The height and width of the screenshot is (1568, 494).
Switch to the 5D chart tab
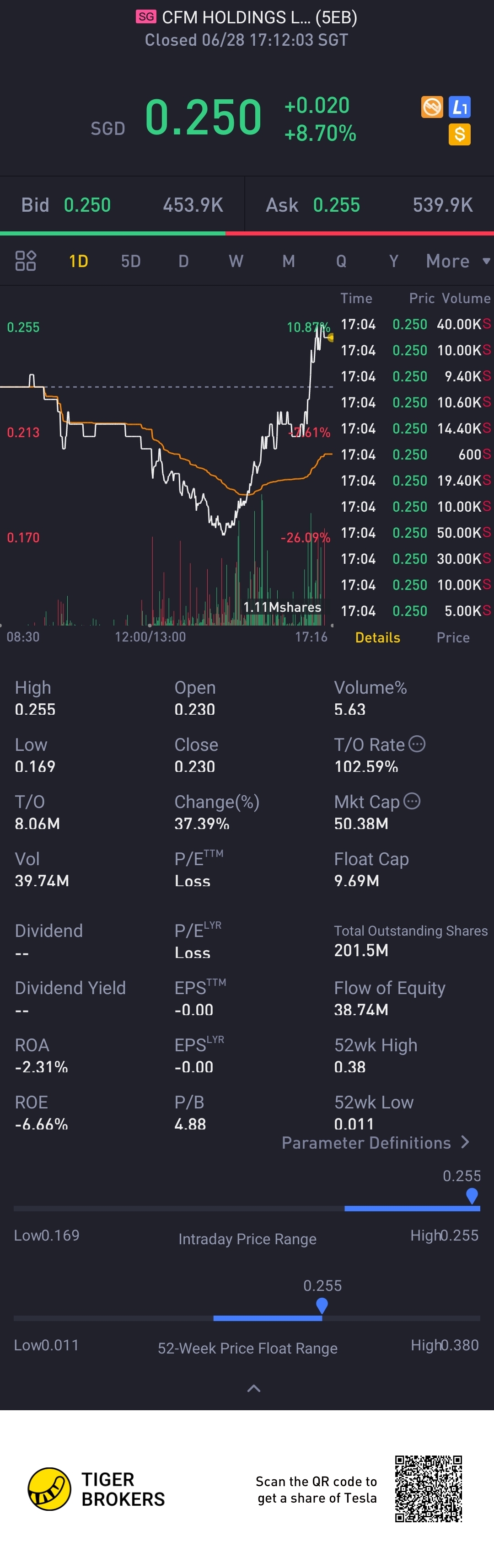(130, 261)
